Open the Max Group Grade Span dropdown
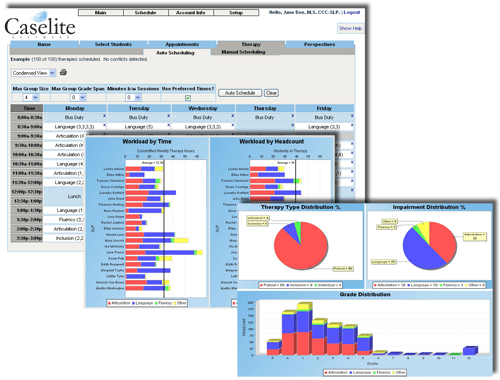Screen dimensions: 500x380 click(78, 97)
